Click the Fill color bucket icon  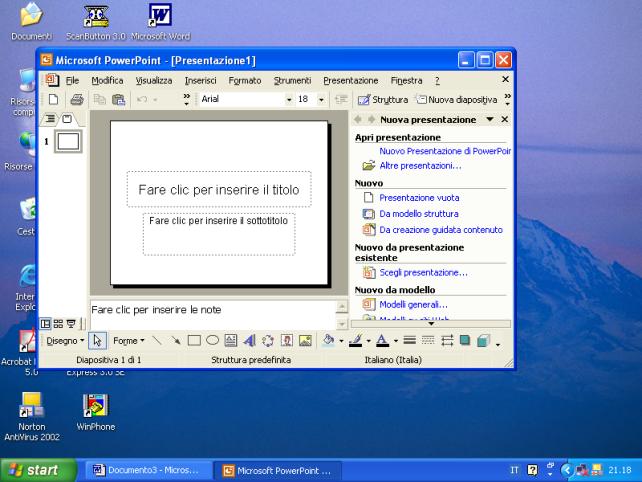(x=328, y=340)
